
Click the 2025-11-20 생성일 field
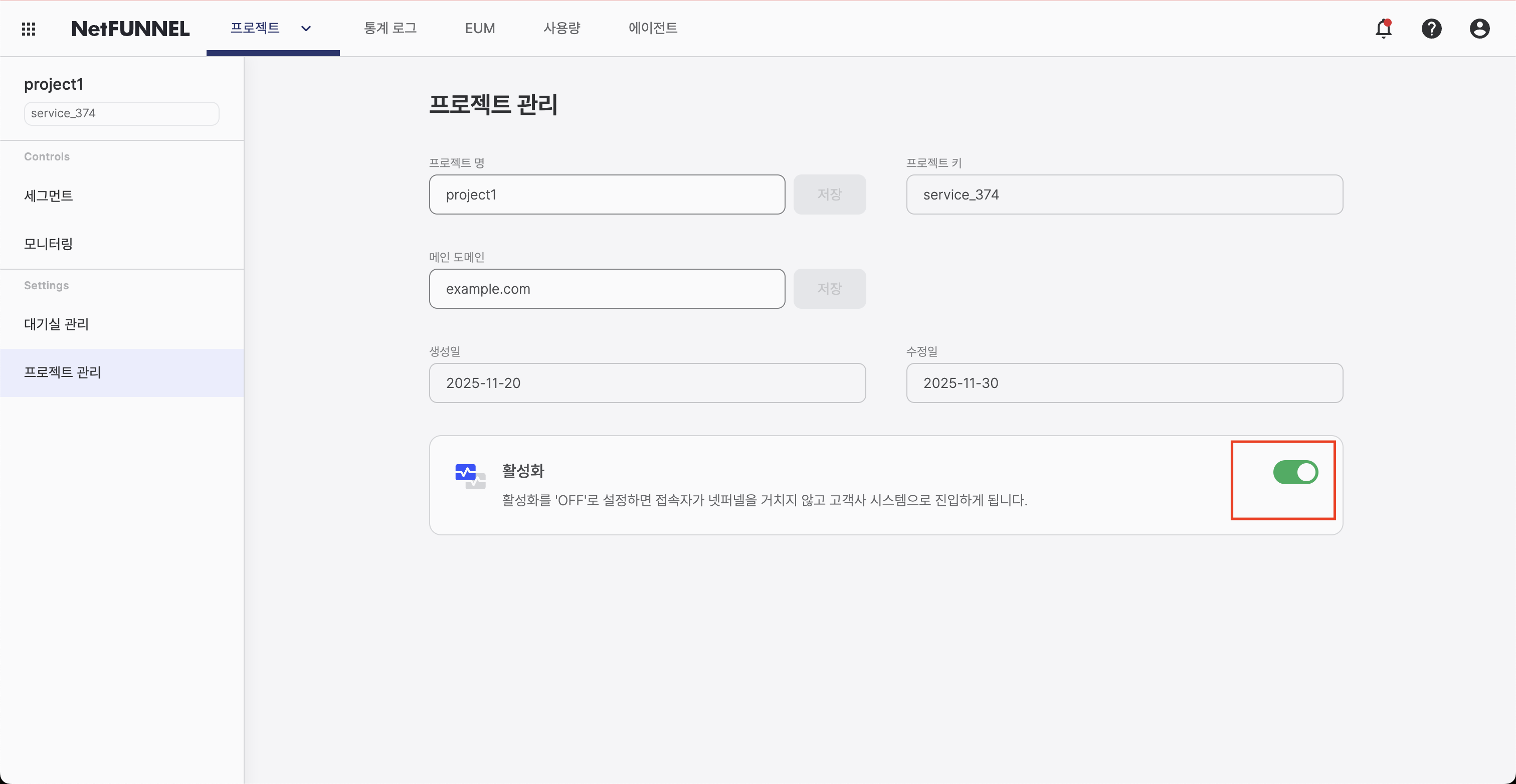tap(647, 383)
